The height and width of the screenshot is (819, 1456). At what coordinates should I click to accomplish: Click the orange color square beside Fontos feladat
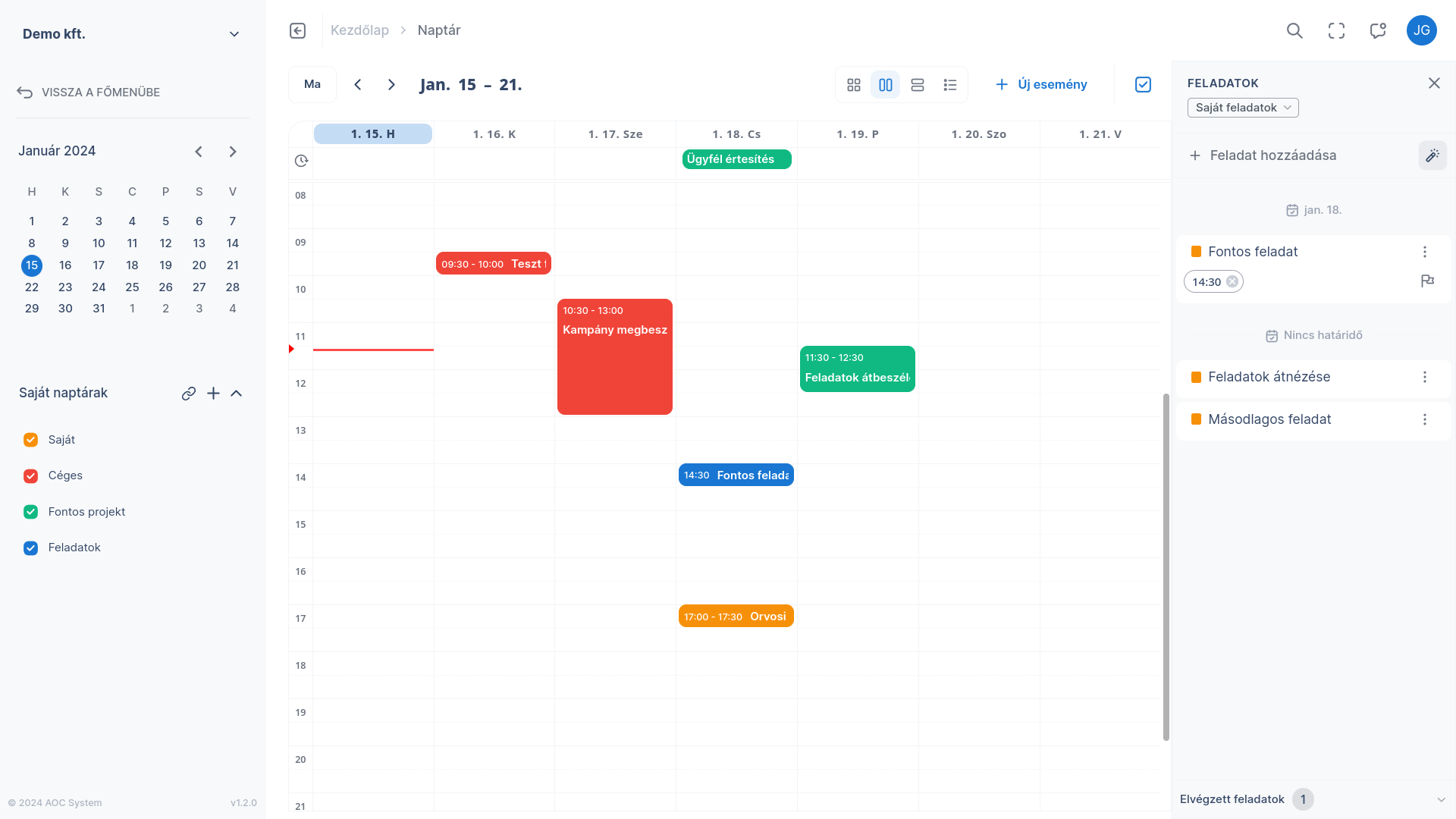click(x=1197, y=251)
